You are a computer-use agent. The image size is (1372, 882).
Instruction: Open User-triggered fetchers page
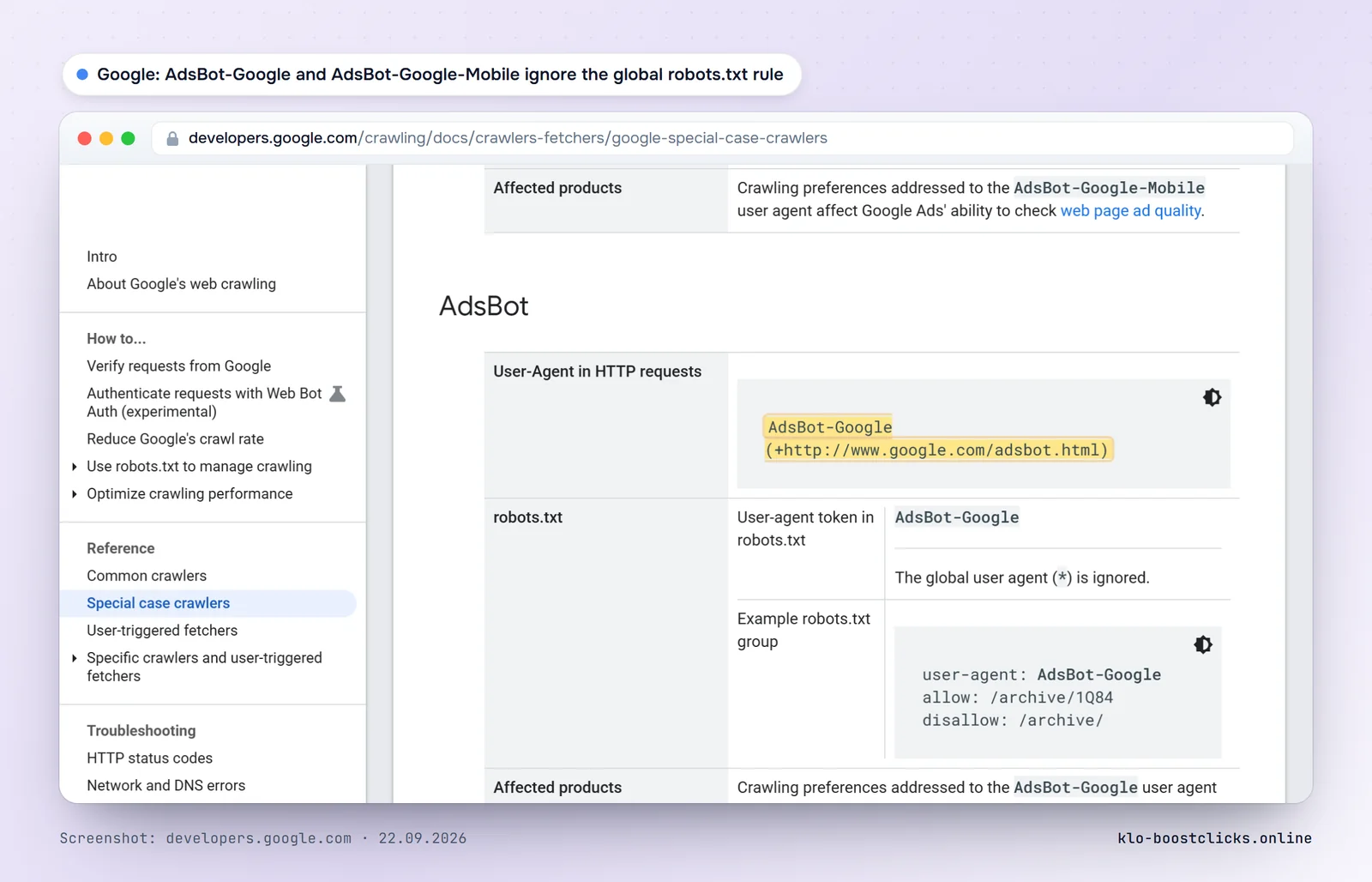(162, 631)
